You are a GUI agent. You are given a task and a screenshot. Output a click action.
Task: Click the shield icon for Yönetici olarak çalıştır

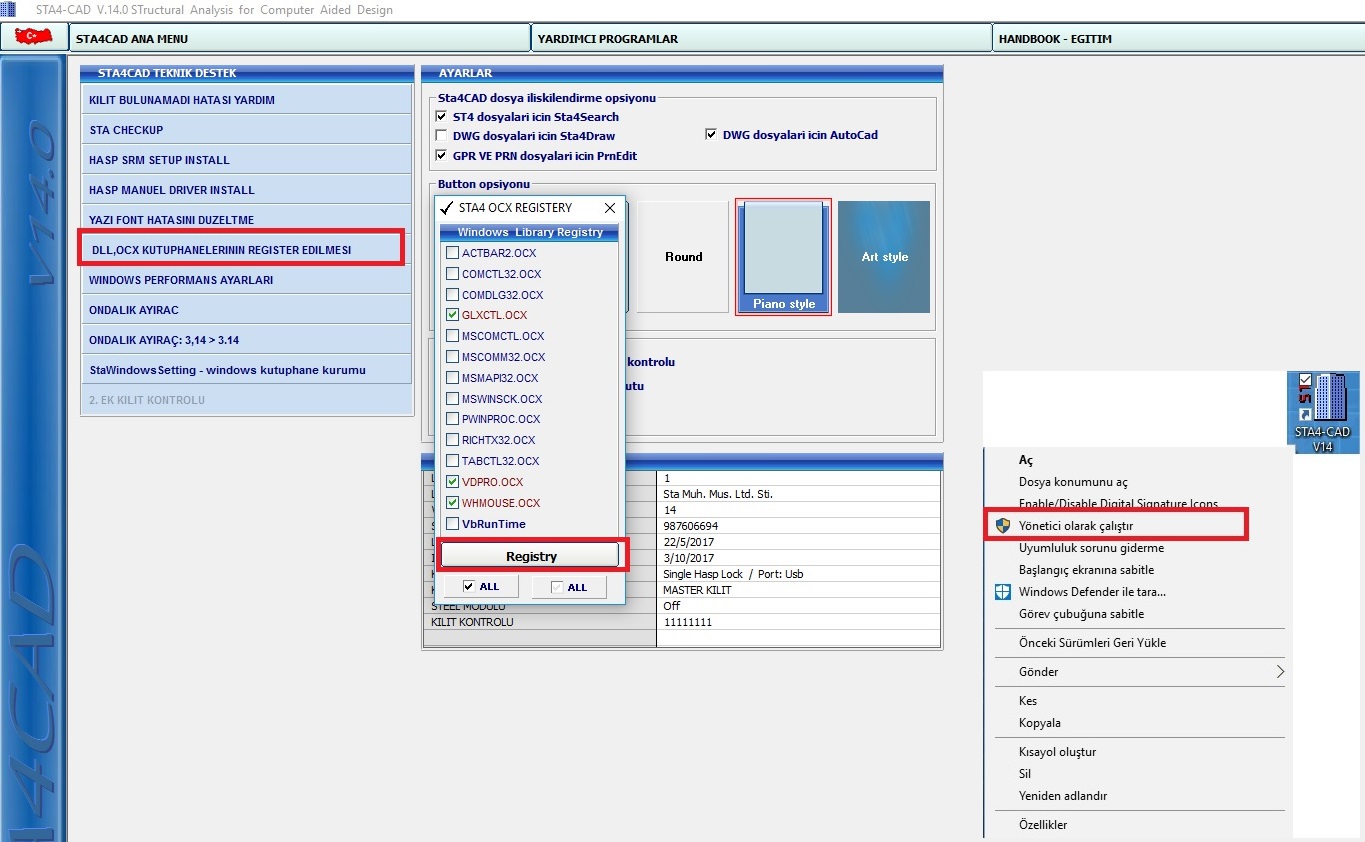[1003, 525]
